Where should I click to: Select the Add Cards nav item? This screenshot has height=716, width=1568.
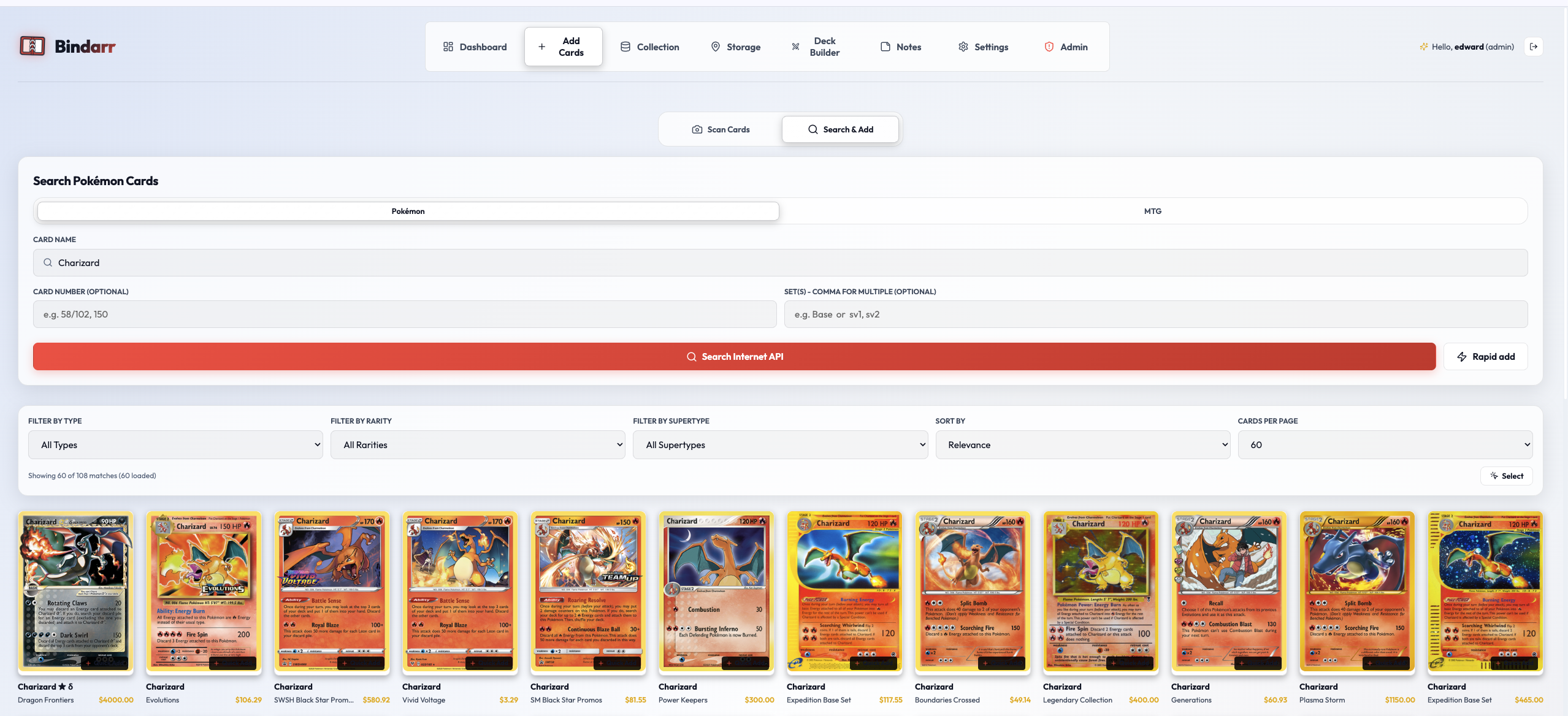point(563,47)
